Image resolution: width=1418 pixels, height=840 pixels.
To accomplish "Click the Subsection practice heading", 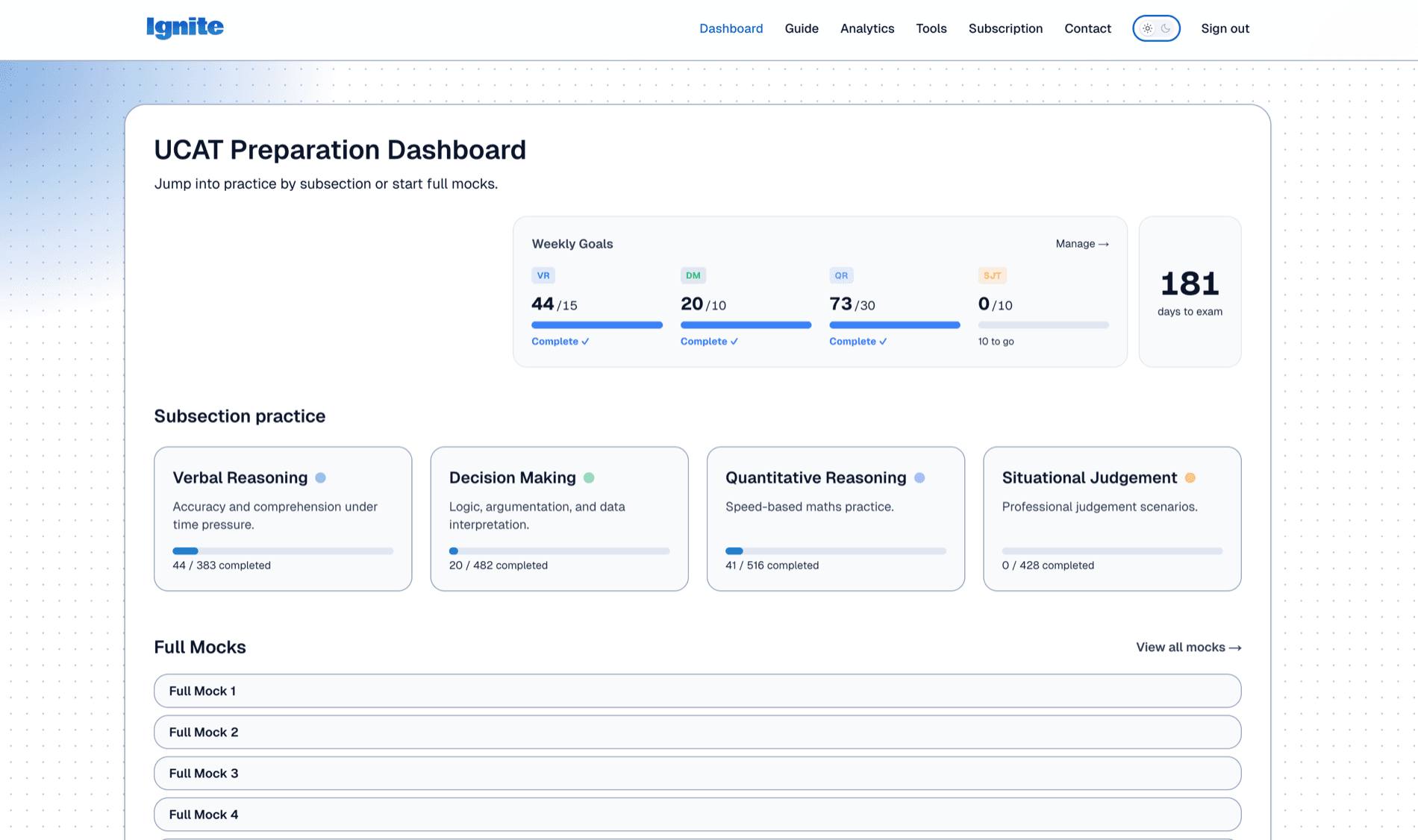I will pos(240,416).
